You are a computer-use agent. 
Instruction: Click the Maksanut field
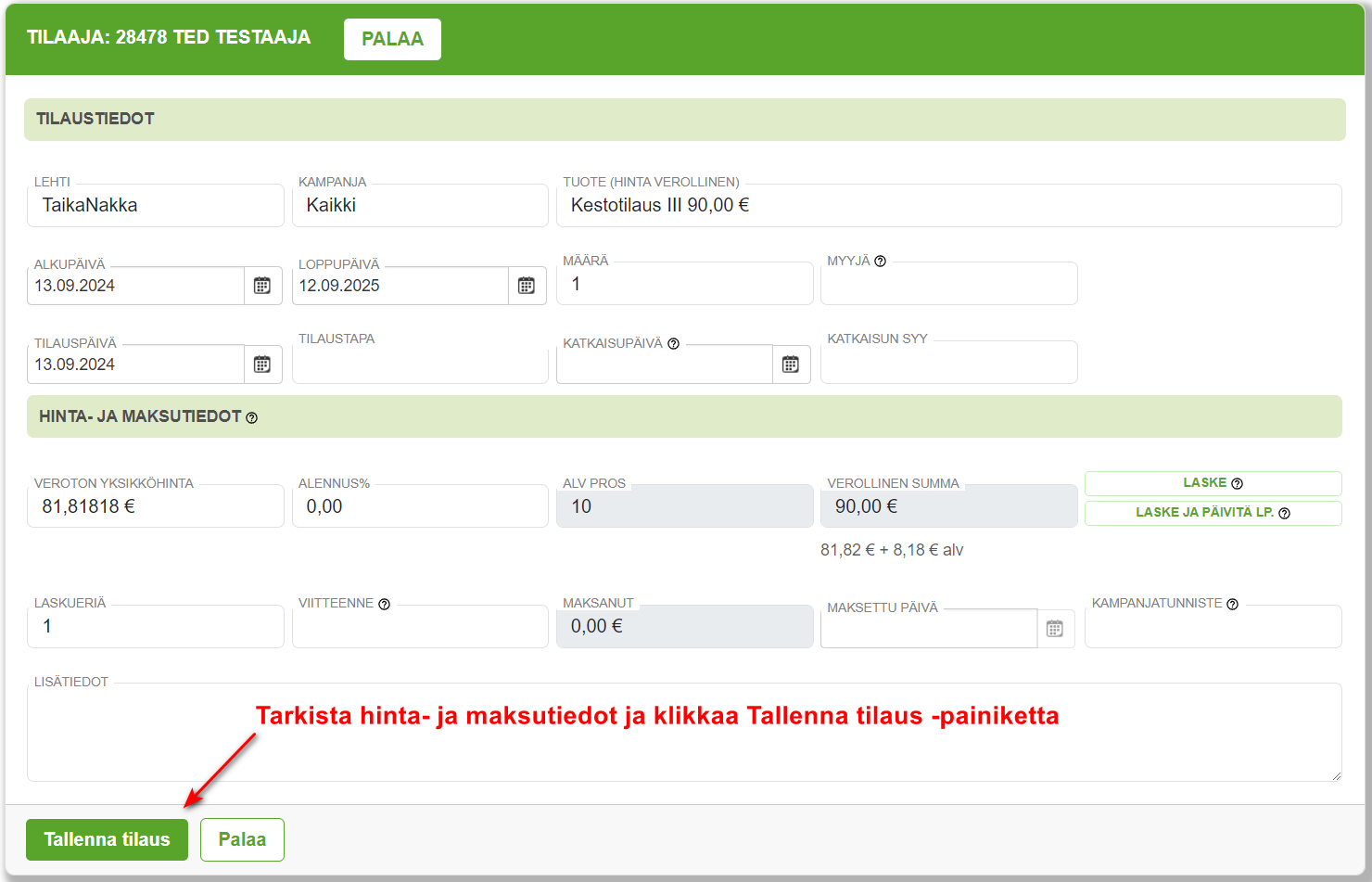point(685,626)
